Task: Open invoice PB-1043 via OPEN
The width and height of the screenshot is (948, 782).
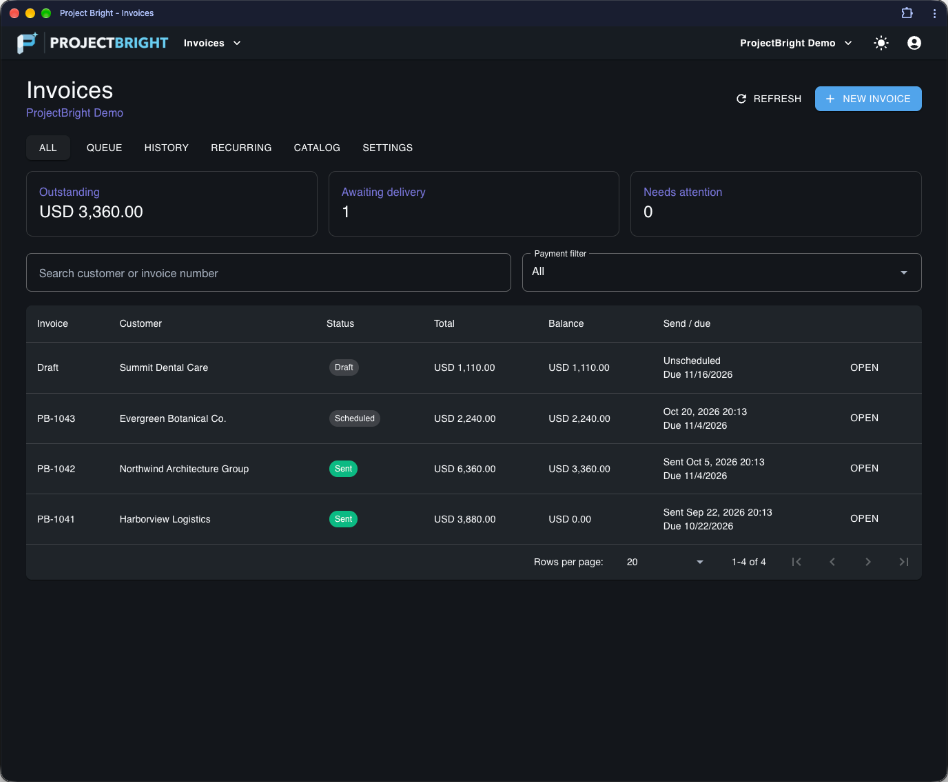Action: 864,418
